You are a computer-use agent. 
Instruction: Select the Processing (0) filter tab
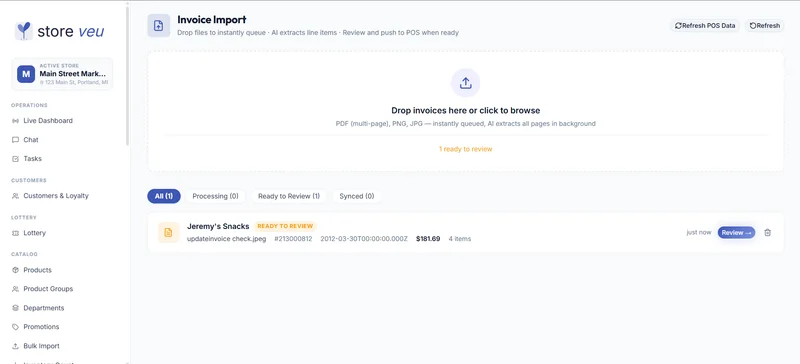215,196
